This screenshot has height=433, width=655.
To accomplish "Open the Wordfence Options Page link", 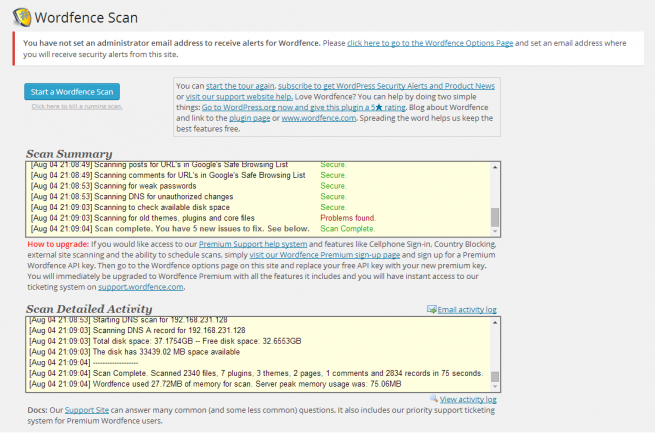I will (430, 43).
